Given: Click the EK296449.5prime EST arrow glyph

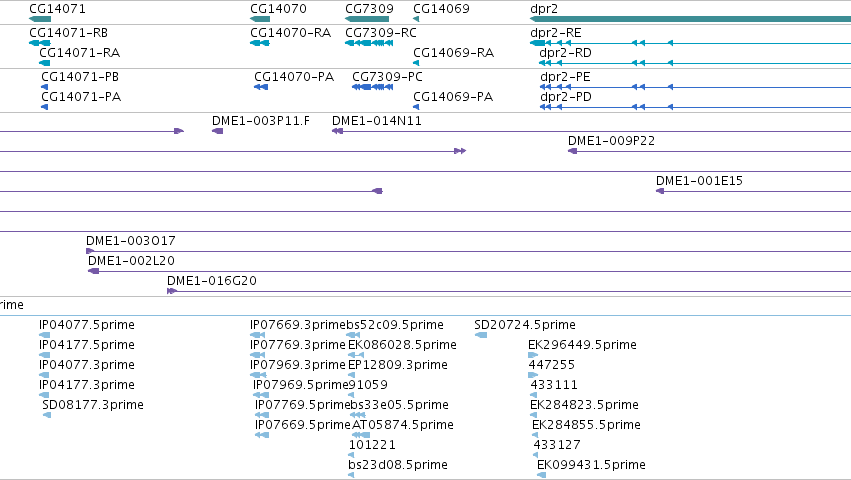Looking at the screenshot, I should [533, 355].
